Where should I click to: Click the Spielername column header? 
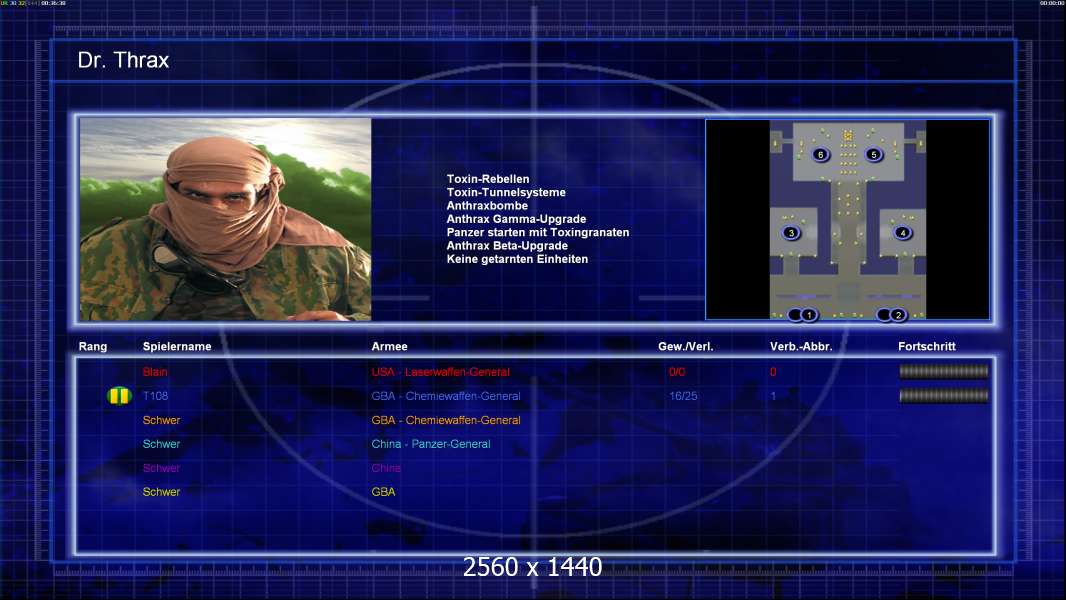click(177, 347)
